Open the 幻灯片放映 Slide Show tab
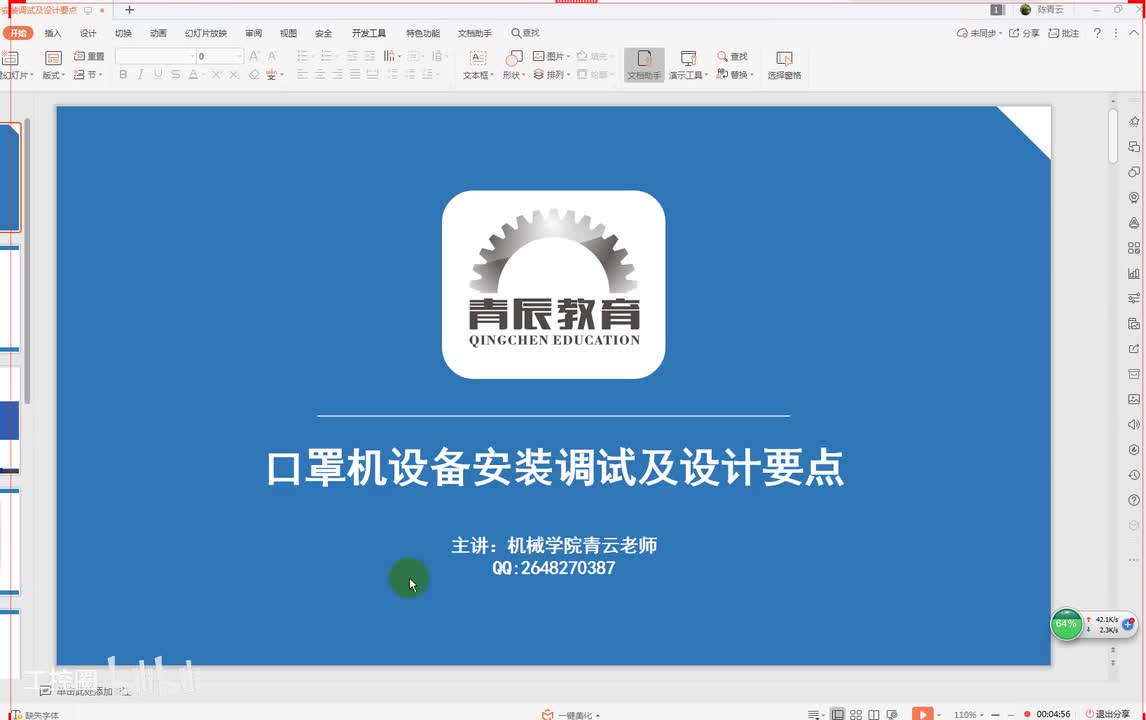The image size is (1146, 720). 205,33
